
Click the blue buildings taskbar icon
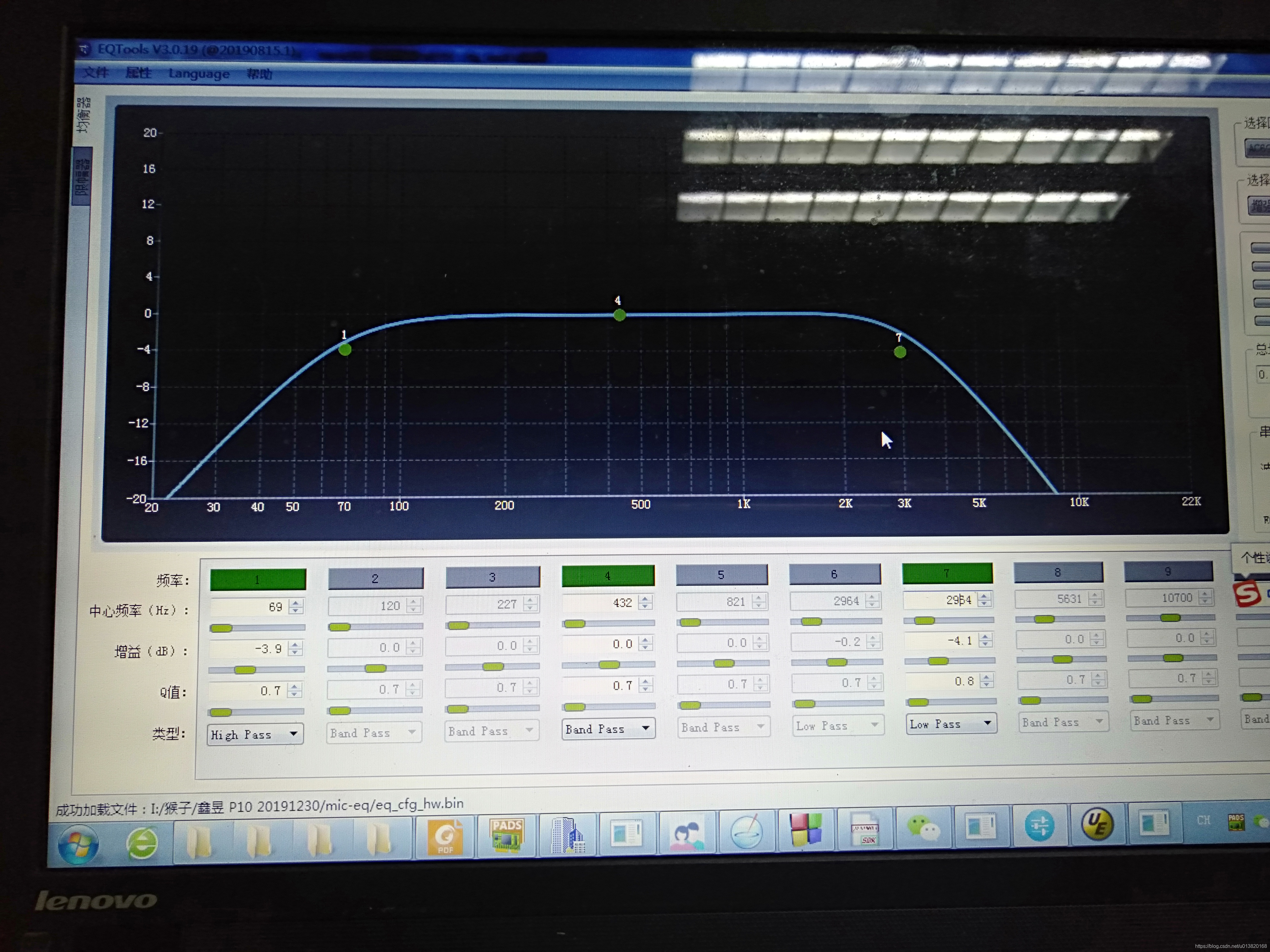[x=568, y=835]
